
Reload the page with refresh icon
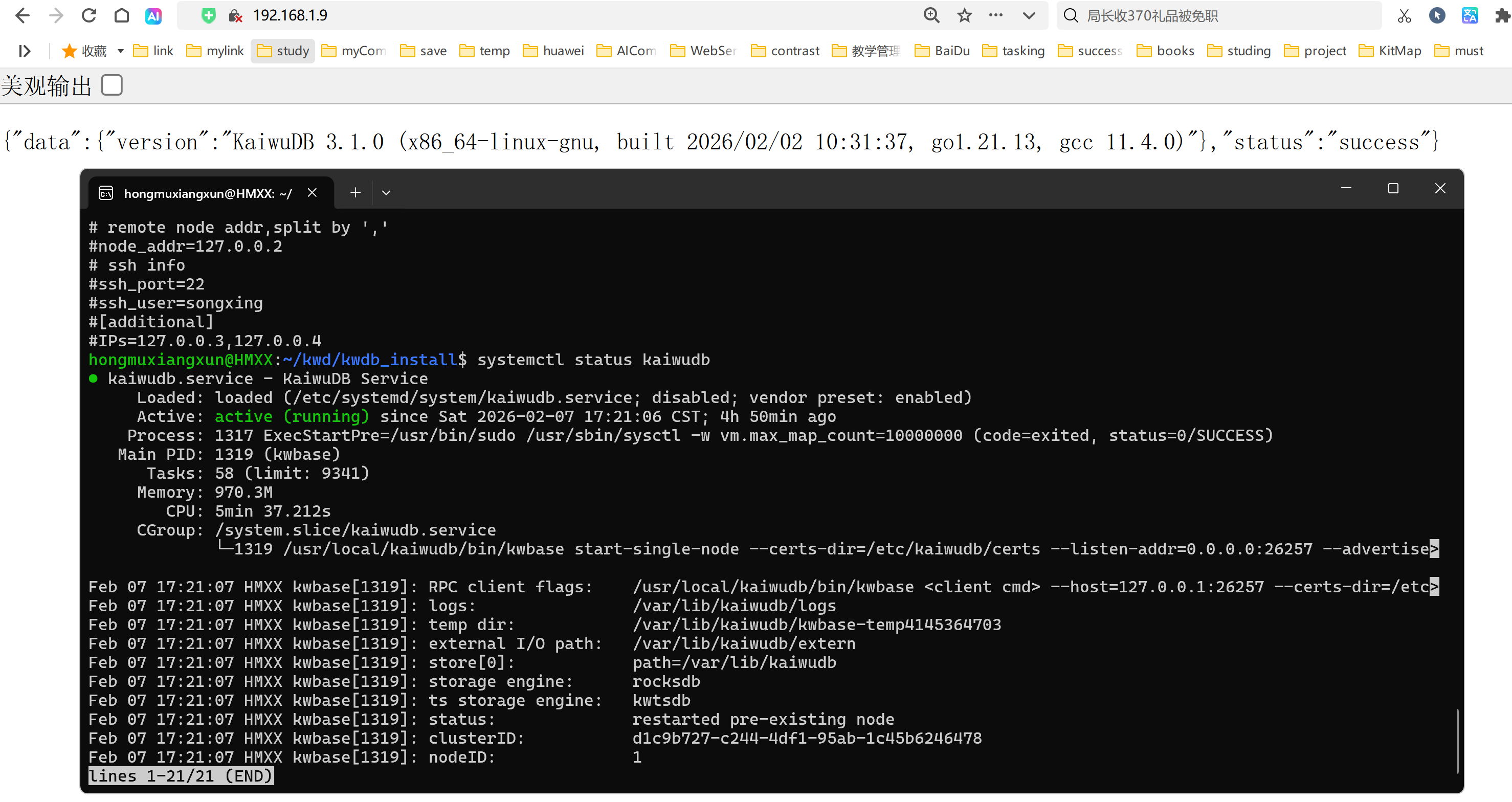(88, 16)
